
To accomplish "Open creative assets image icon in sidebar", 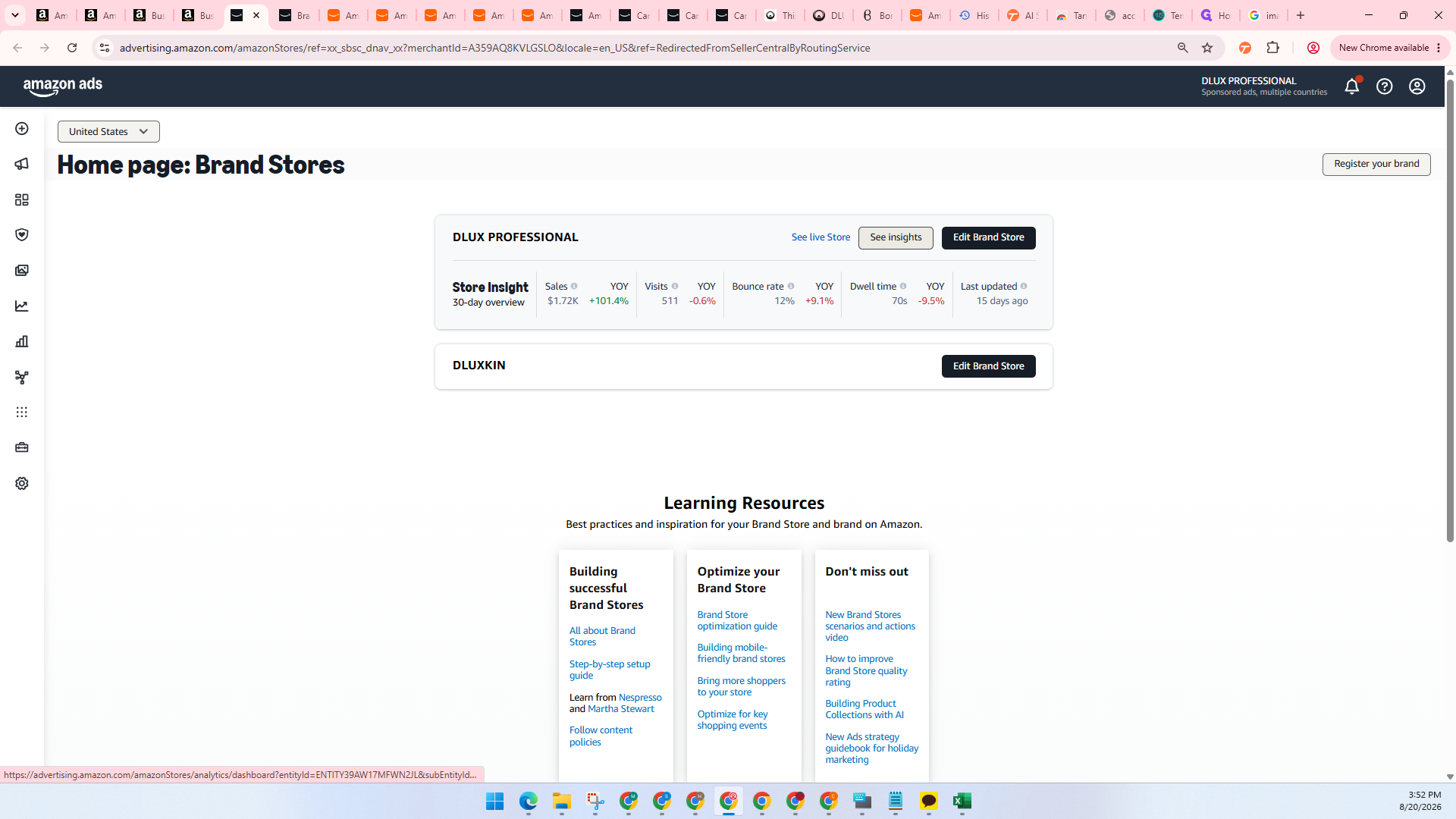I will pos(22,271).
